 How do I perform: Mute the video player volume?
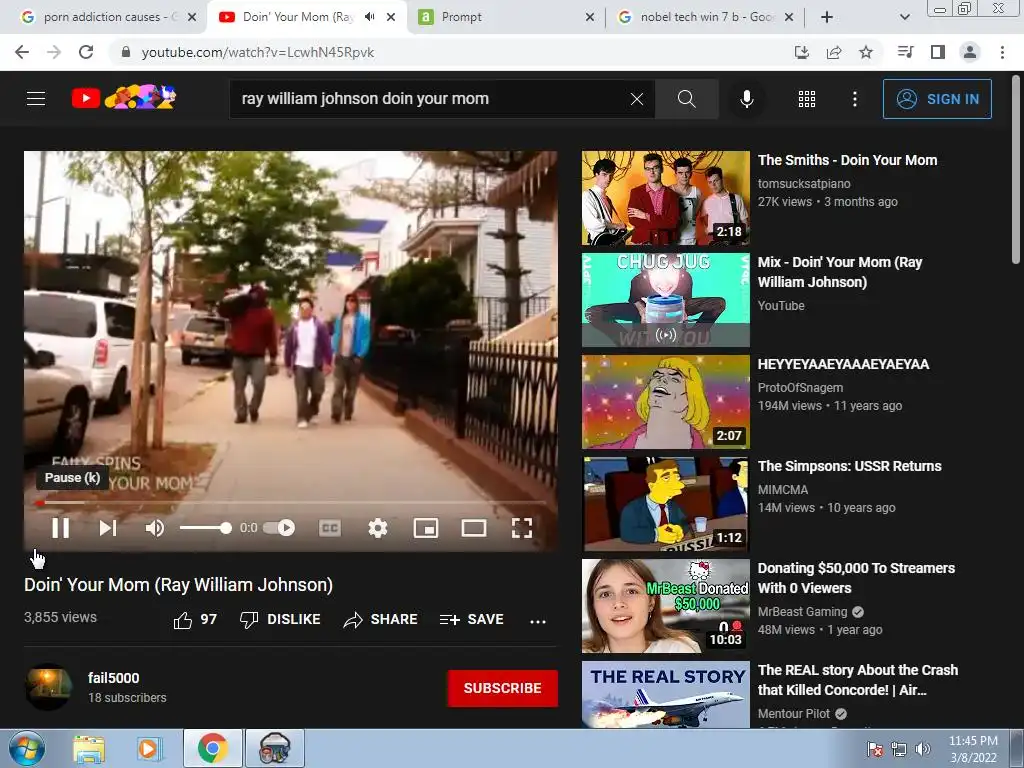coord(155,528)
